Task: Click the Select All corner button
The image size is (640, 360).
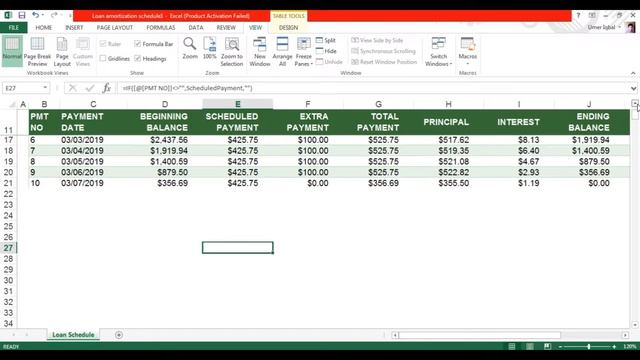Action: [13, 104]
